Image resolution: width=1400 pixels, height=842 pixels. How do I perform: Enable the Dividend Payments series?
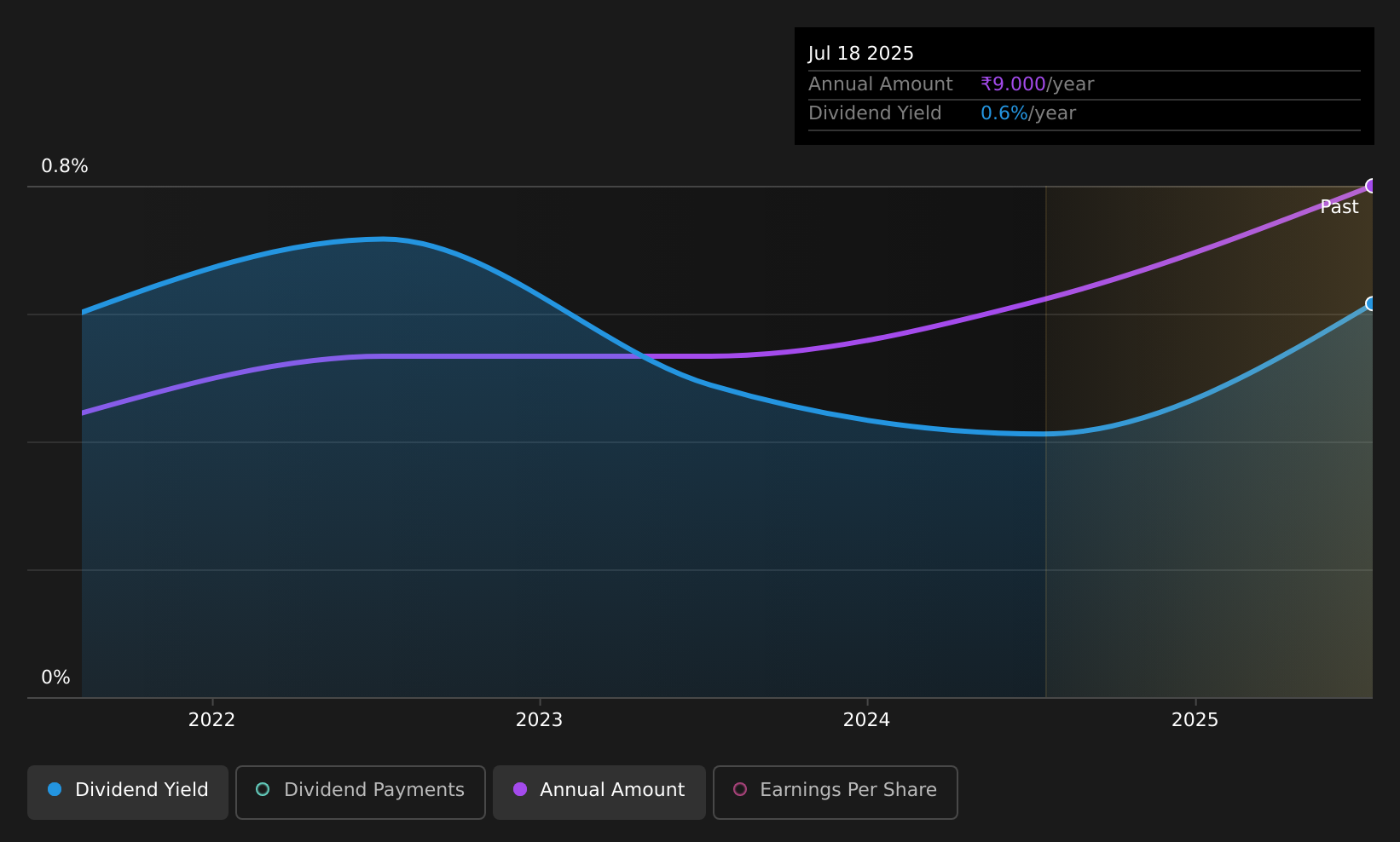[x=360, y=792]
